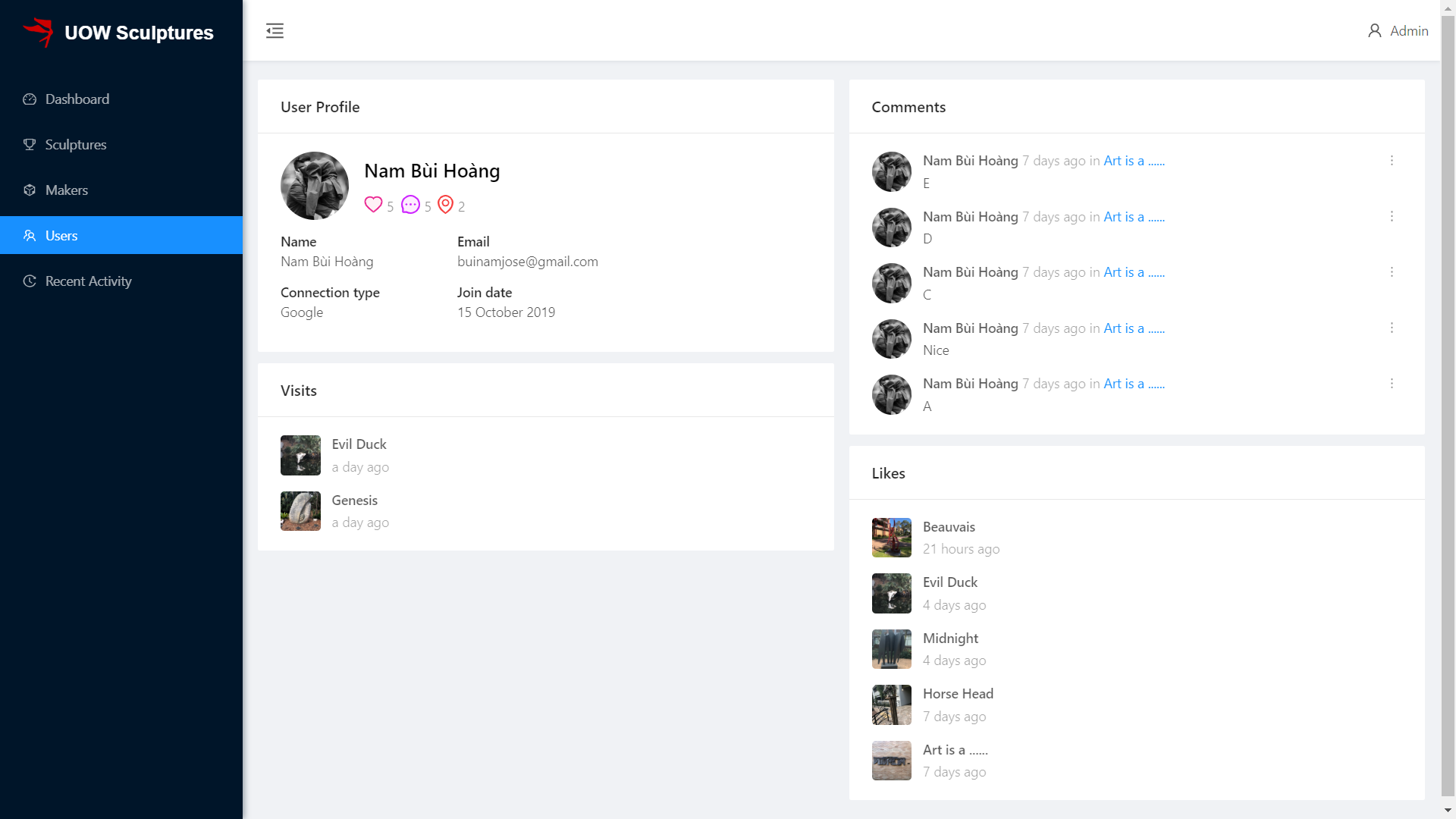Collapse the sidebar using the menu-fold icon
Screen dimensions: 1456x819
click(275, 31)
